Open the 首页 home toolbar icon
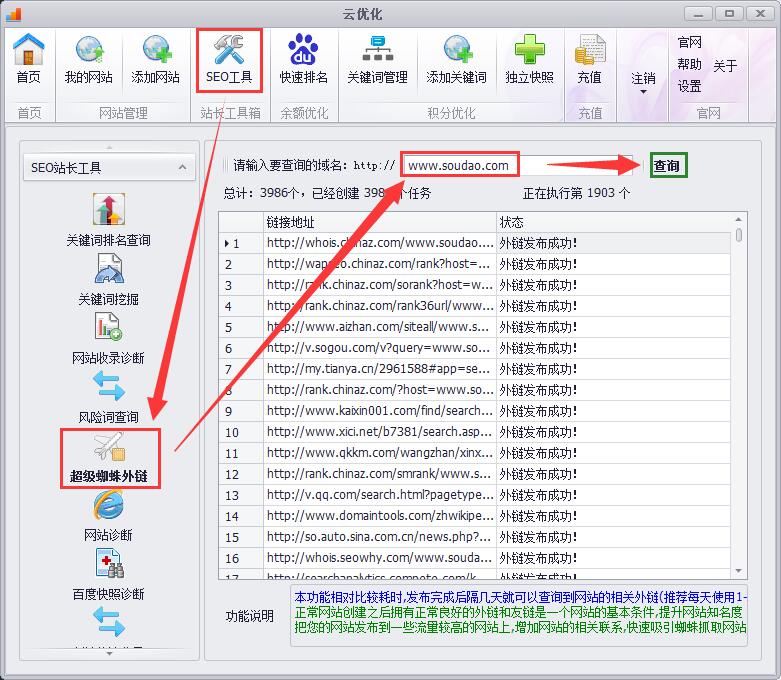Image resolution: width=781 pixels, height=680 pixels. [x=29, y=58]
